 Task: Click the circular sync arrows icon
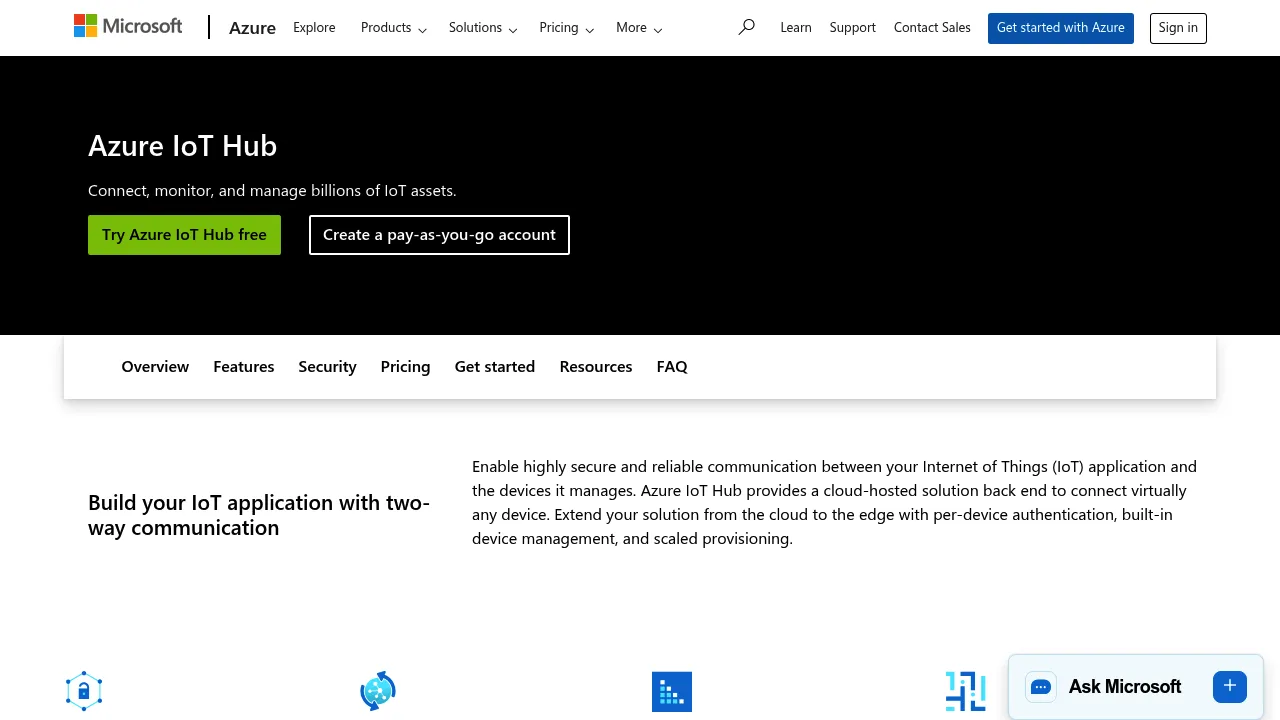coord(378,691)
